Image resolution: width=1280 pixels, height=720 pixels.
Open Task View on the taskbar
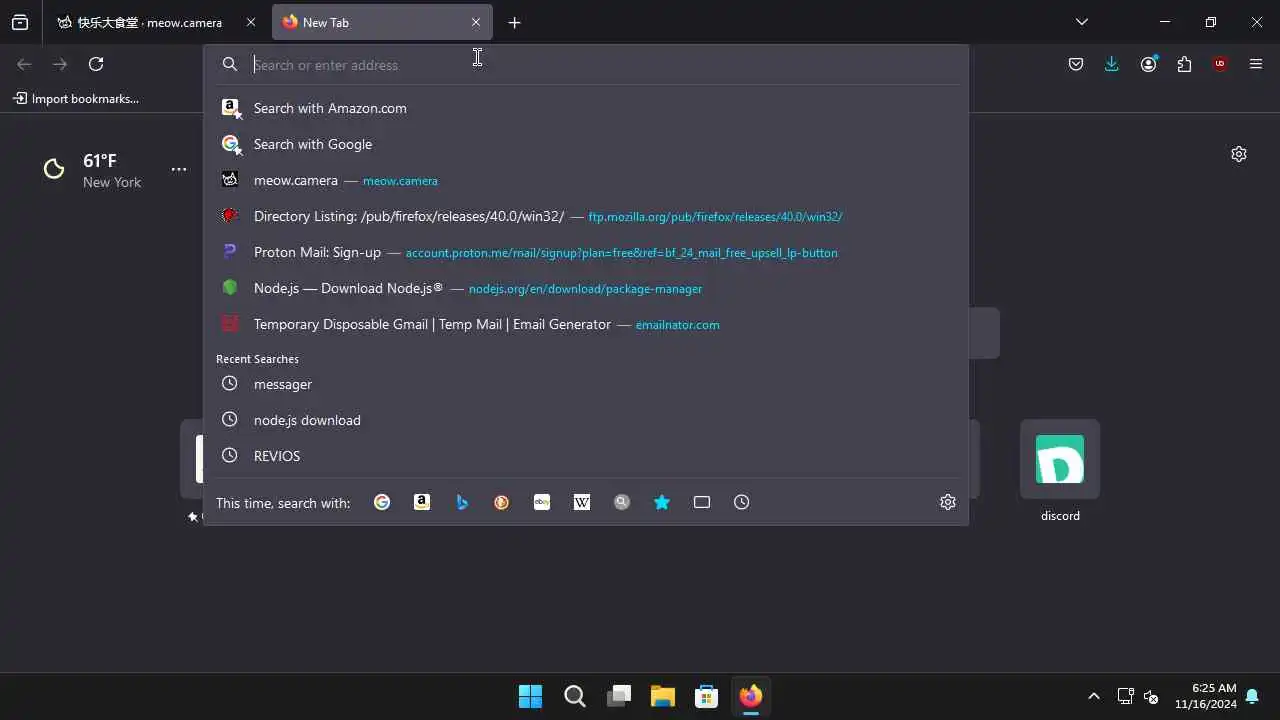click(619, 696)
